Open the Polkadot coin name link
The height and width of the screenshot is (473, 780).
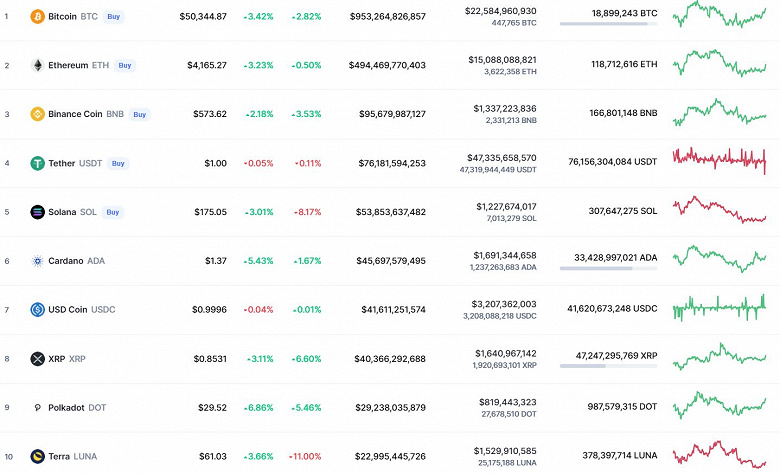(x=66, y=408)
